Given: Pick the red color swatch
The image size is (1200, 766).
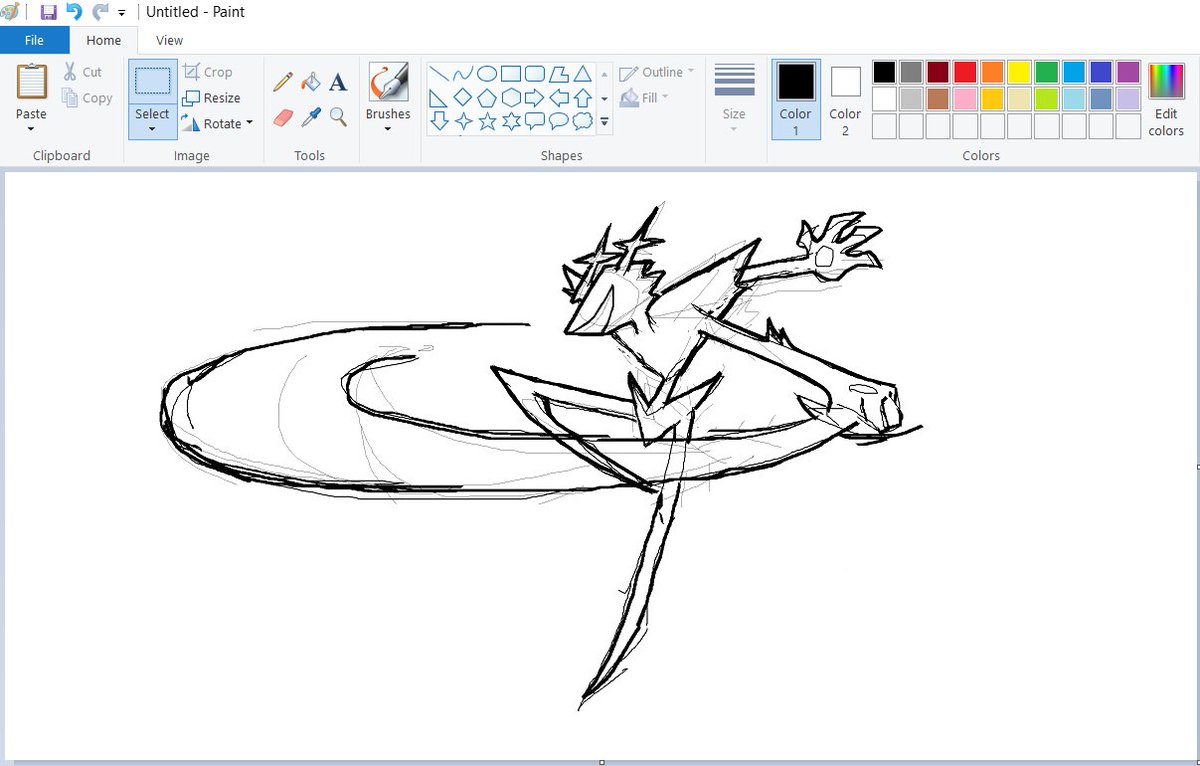Looking at the screenshot, I should pyautogui.click(x=965, y=72).
